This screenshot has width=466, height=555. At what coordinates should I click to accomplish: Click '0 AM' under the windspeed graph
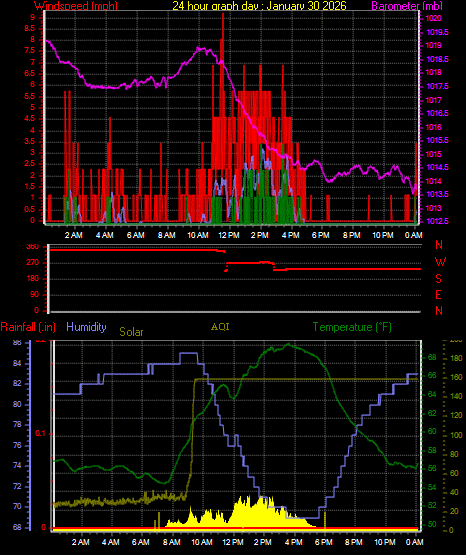[x=414, y=235]
